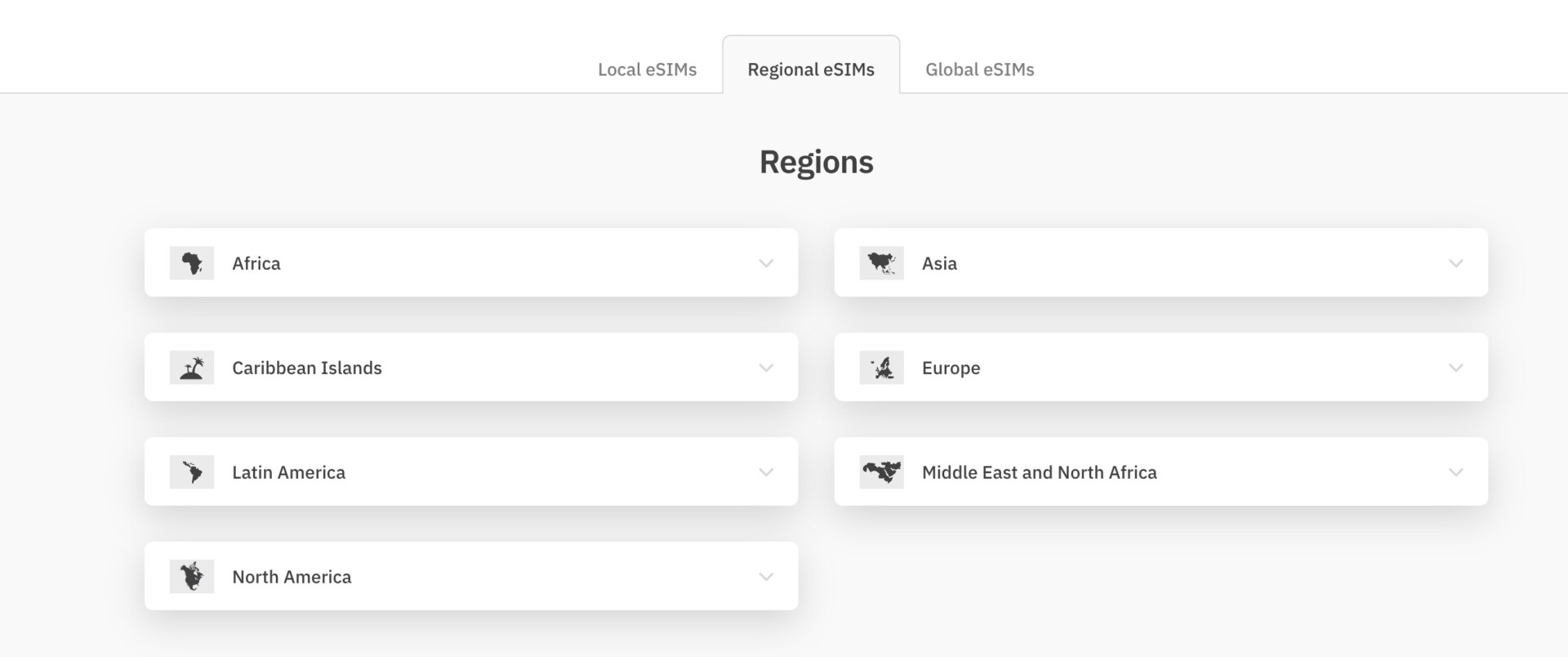1568x657 pixels.
Task: Click the Caribbean Islands label text
Action: (307, 368)
